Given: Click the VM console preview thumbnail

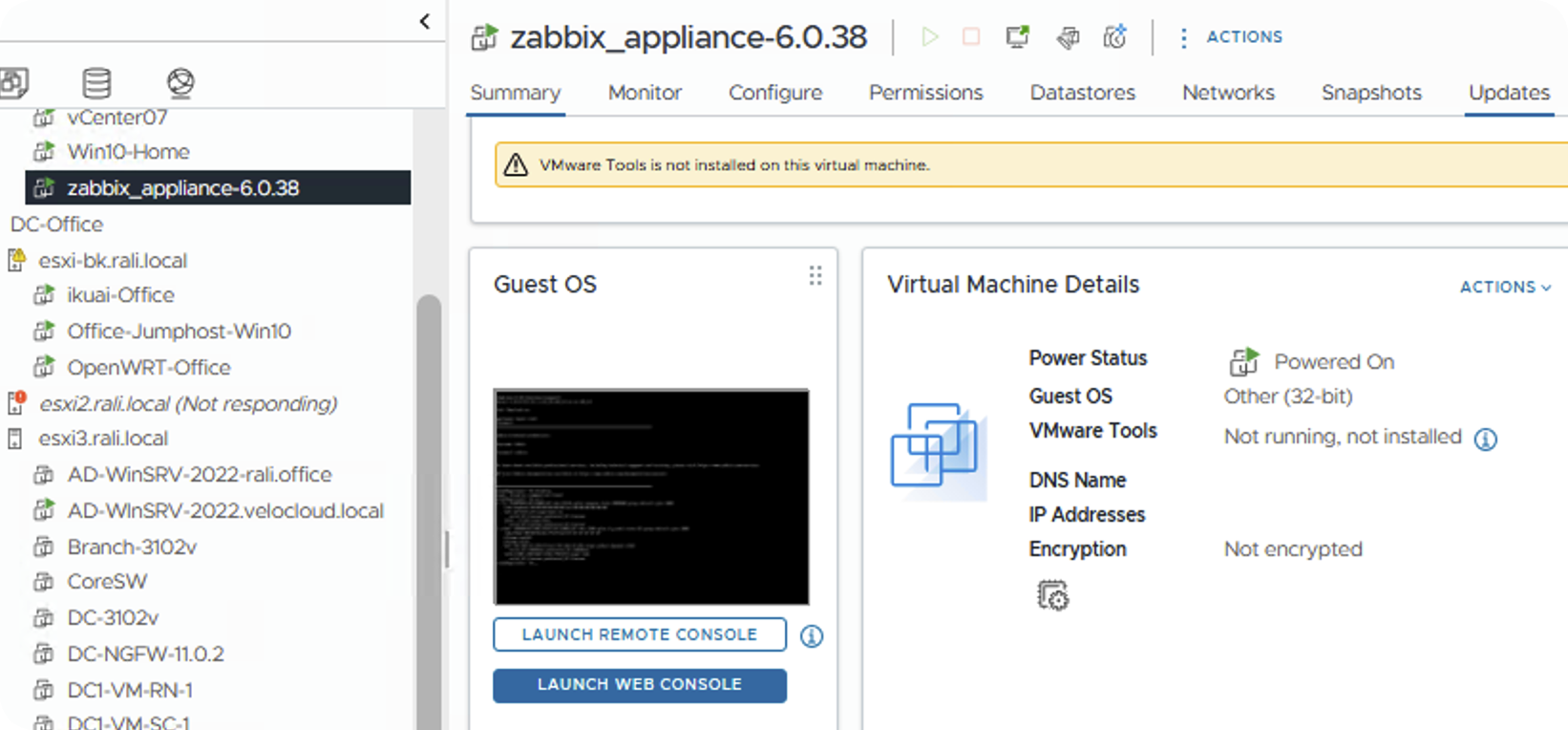Looking at the screenshot, I should (x=651, y=496).
